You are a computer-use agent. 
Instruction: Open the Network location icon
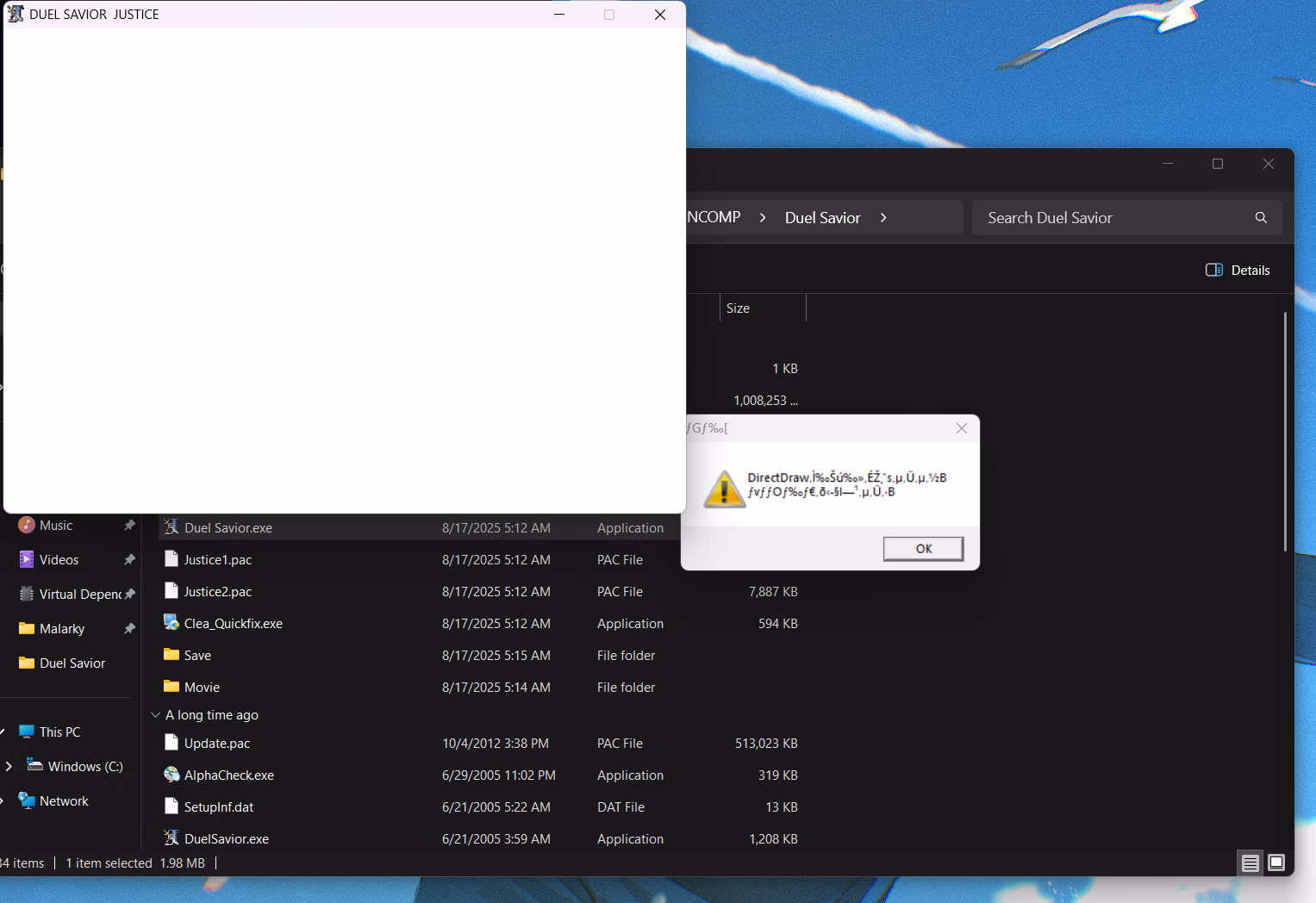pyautogui.click(x=27, y=800)
